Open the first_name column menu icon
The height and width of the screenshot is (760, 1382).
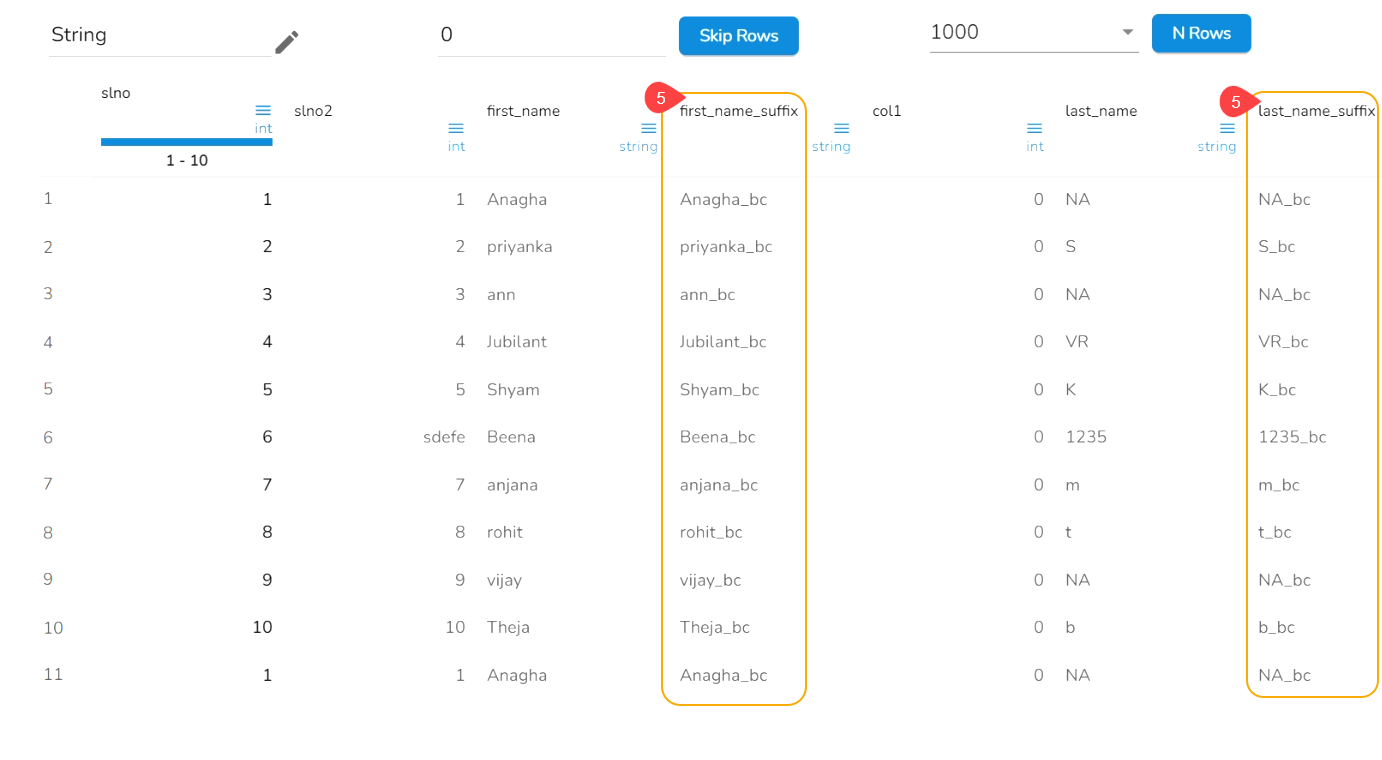[x=649, y=128]
